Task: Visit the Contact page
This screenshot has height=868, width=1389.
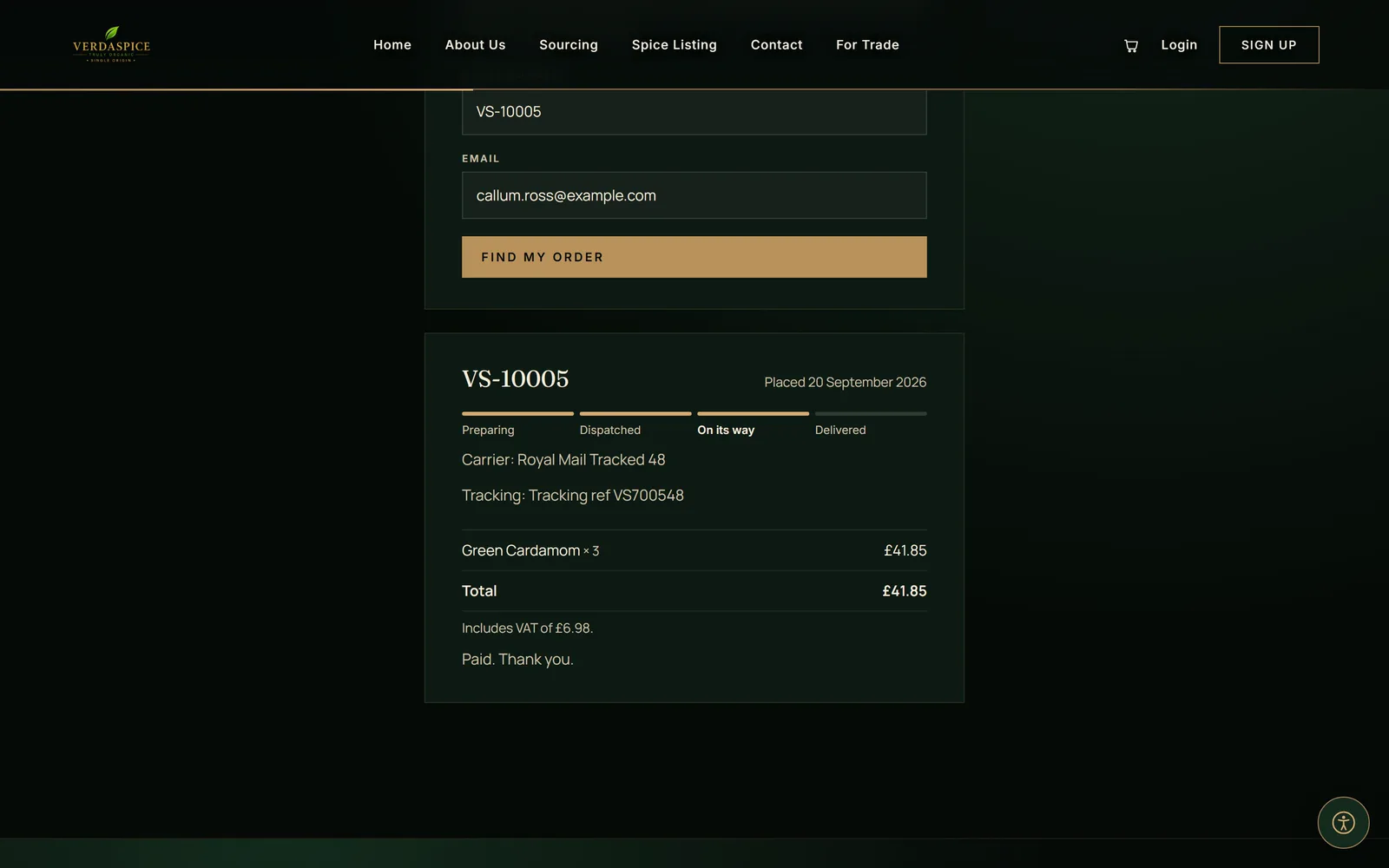Action: coord(776,45)
